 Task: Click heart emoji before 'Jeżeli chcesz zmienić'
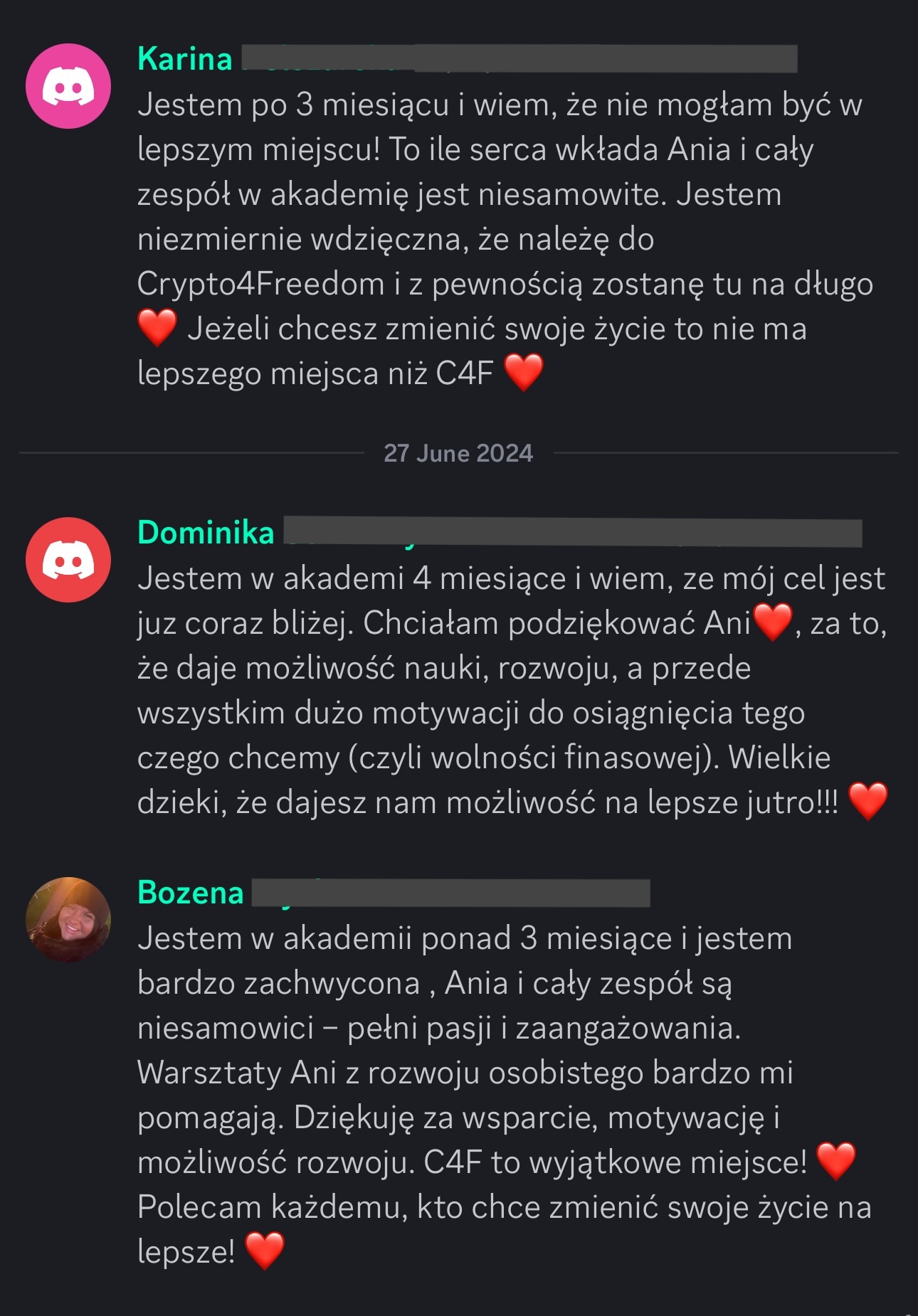[157, 328]
